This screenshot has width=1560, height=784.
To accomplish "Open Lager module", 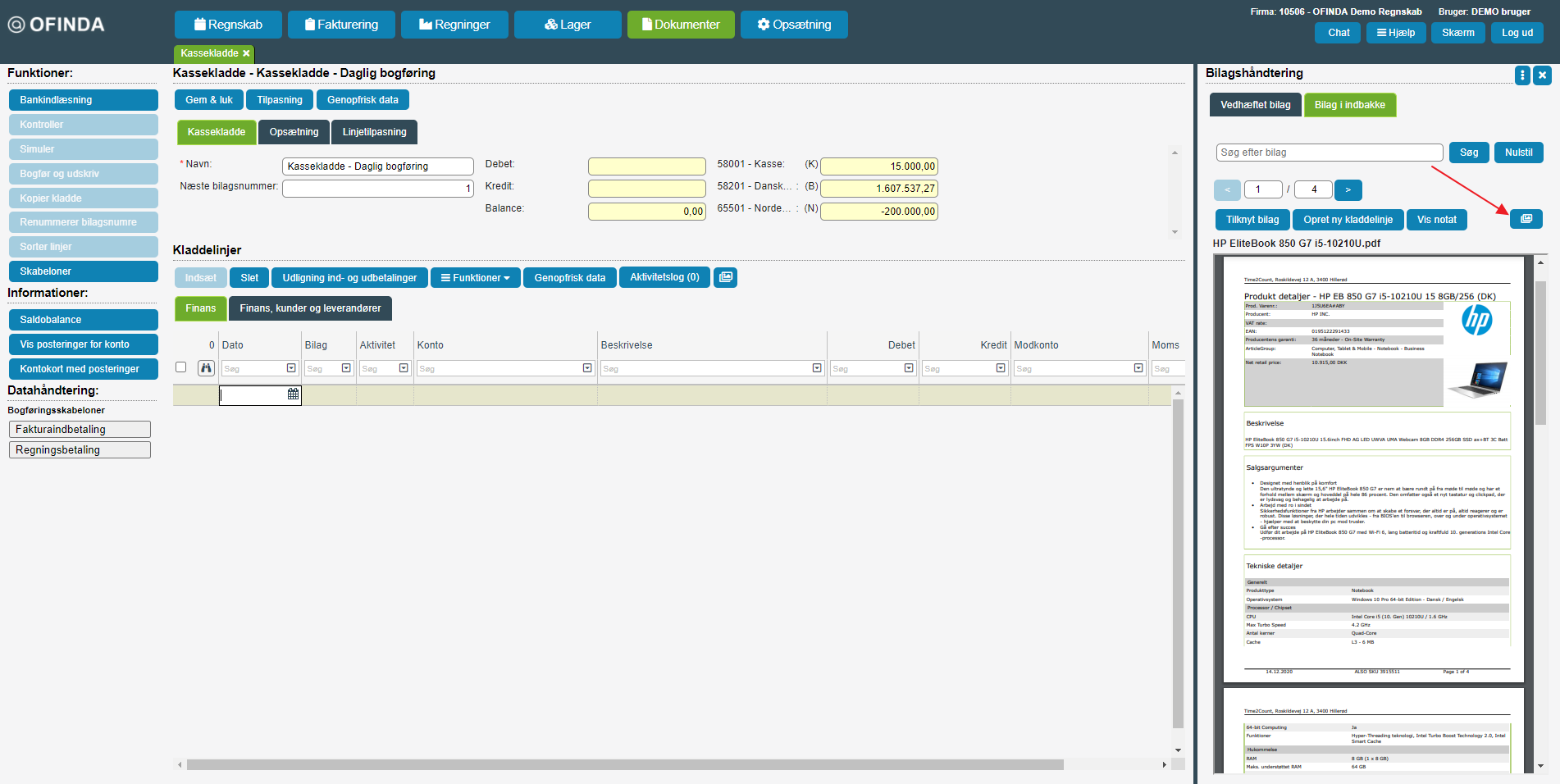I will 568,25.
